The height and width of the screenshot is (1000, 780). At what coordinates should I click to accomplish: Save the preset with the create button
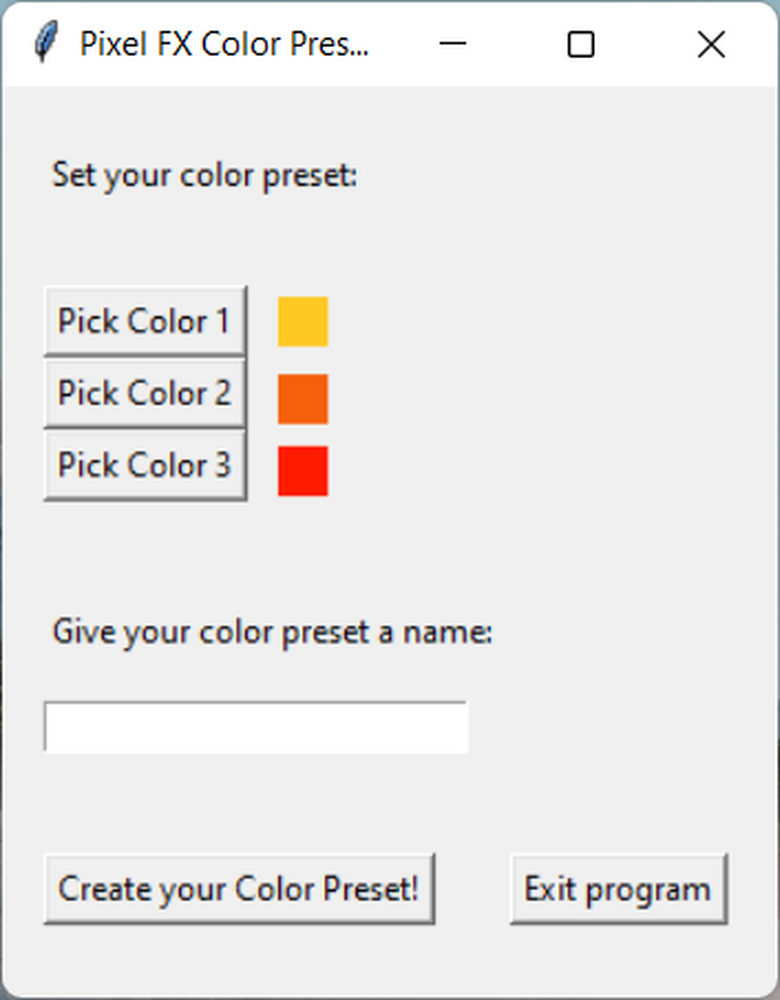pos(239,888)
